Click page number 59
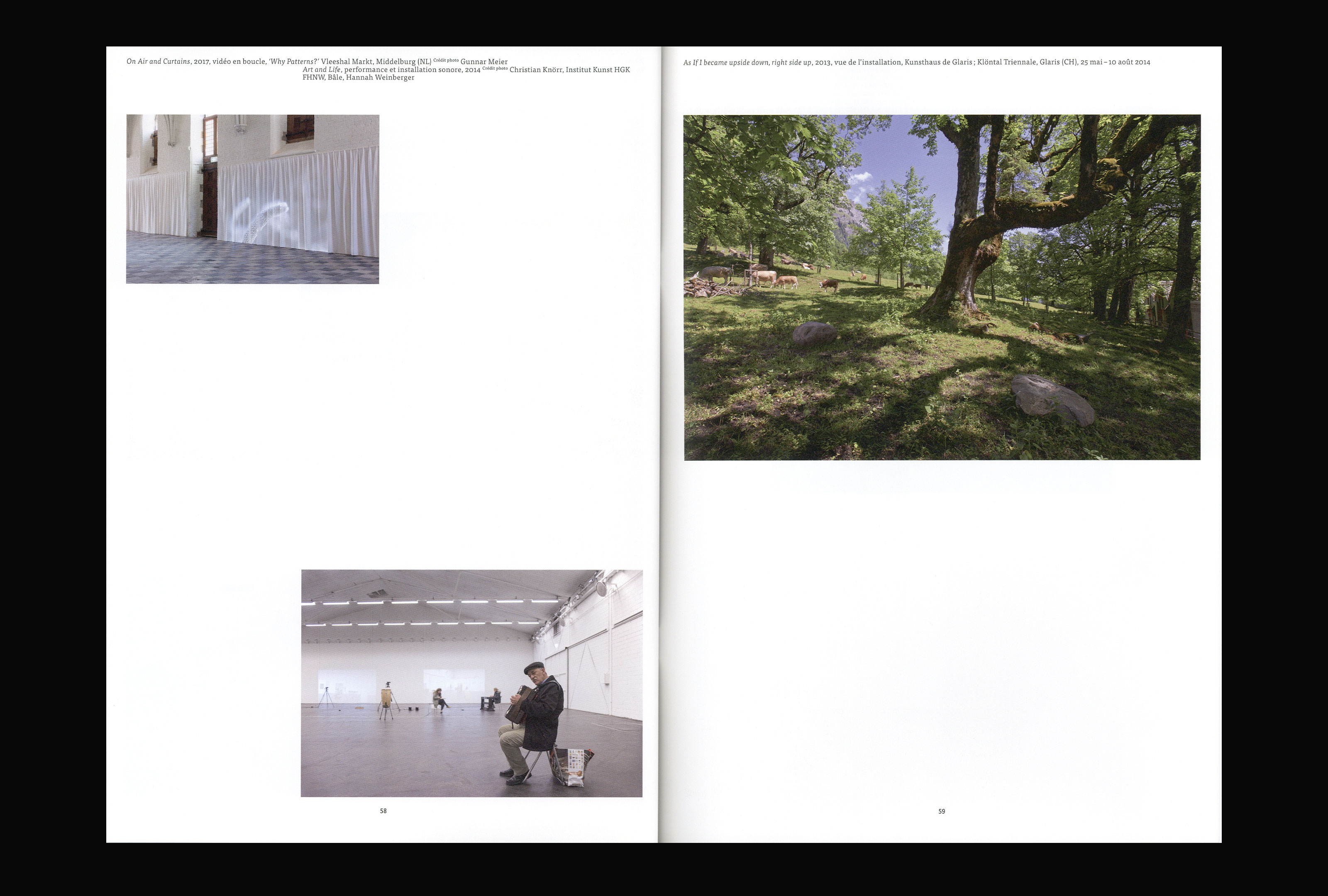Viewport: 1328px width, 896px height. (x=942, y=811)
